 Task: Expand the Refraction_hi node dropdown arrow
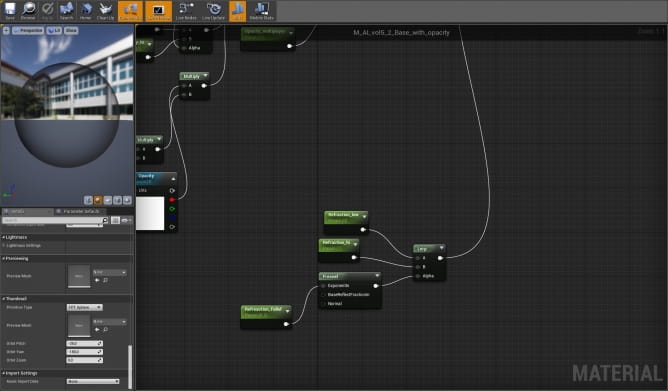pos(355,244)
